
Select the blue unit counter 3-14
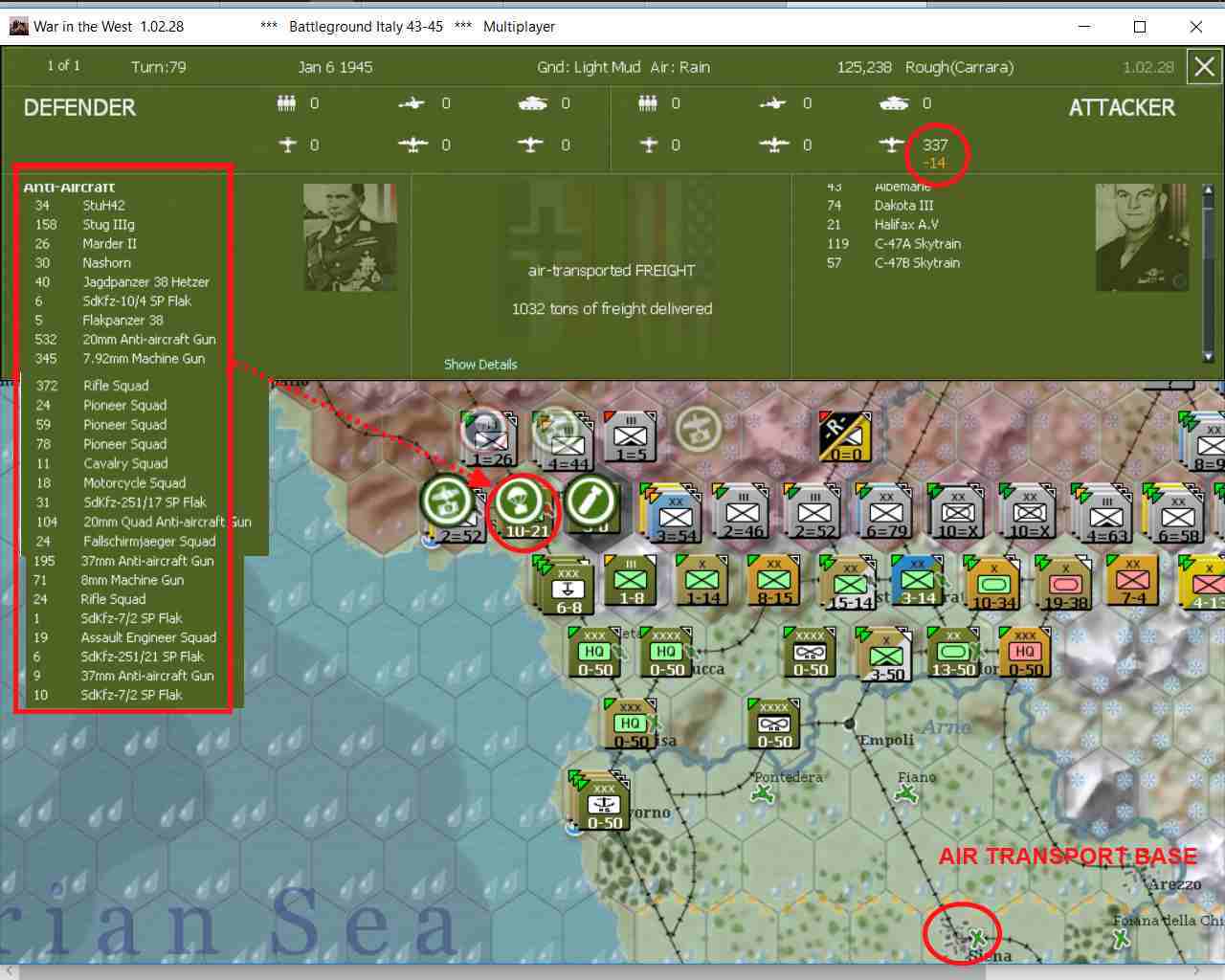click(917, 581)
